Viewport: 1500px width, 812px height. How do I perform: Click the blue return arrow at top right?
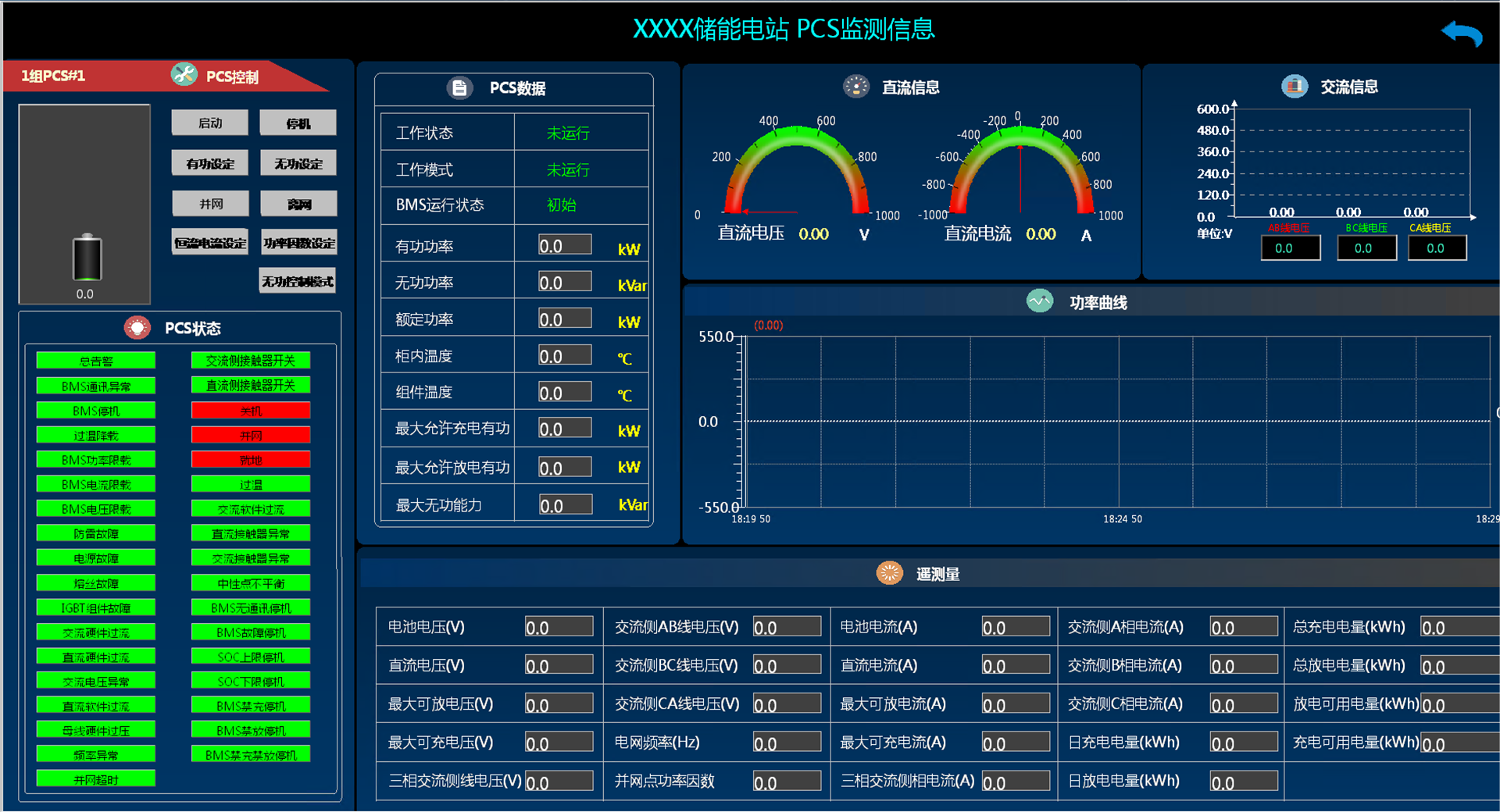click(1461, 33)
